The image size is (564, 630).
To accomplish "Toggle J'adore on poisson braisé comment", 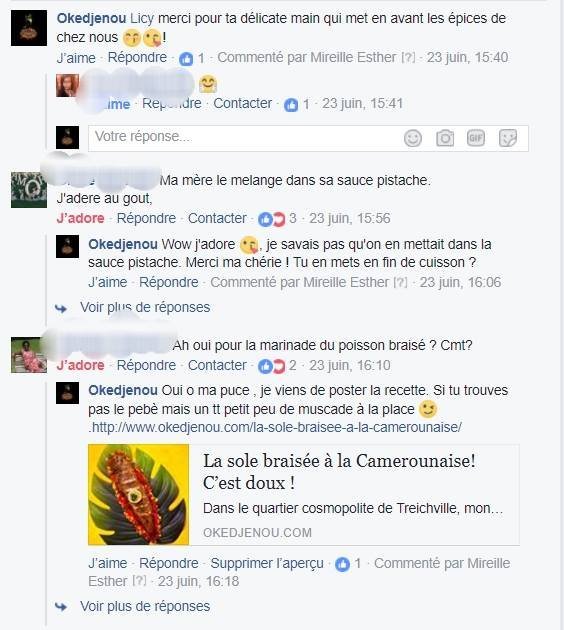I will pyautogui.click(x=80, y=365).
